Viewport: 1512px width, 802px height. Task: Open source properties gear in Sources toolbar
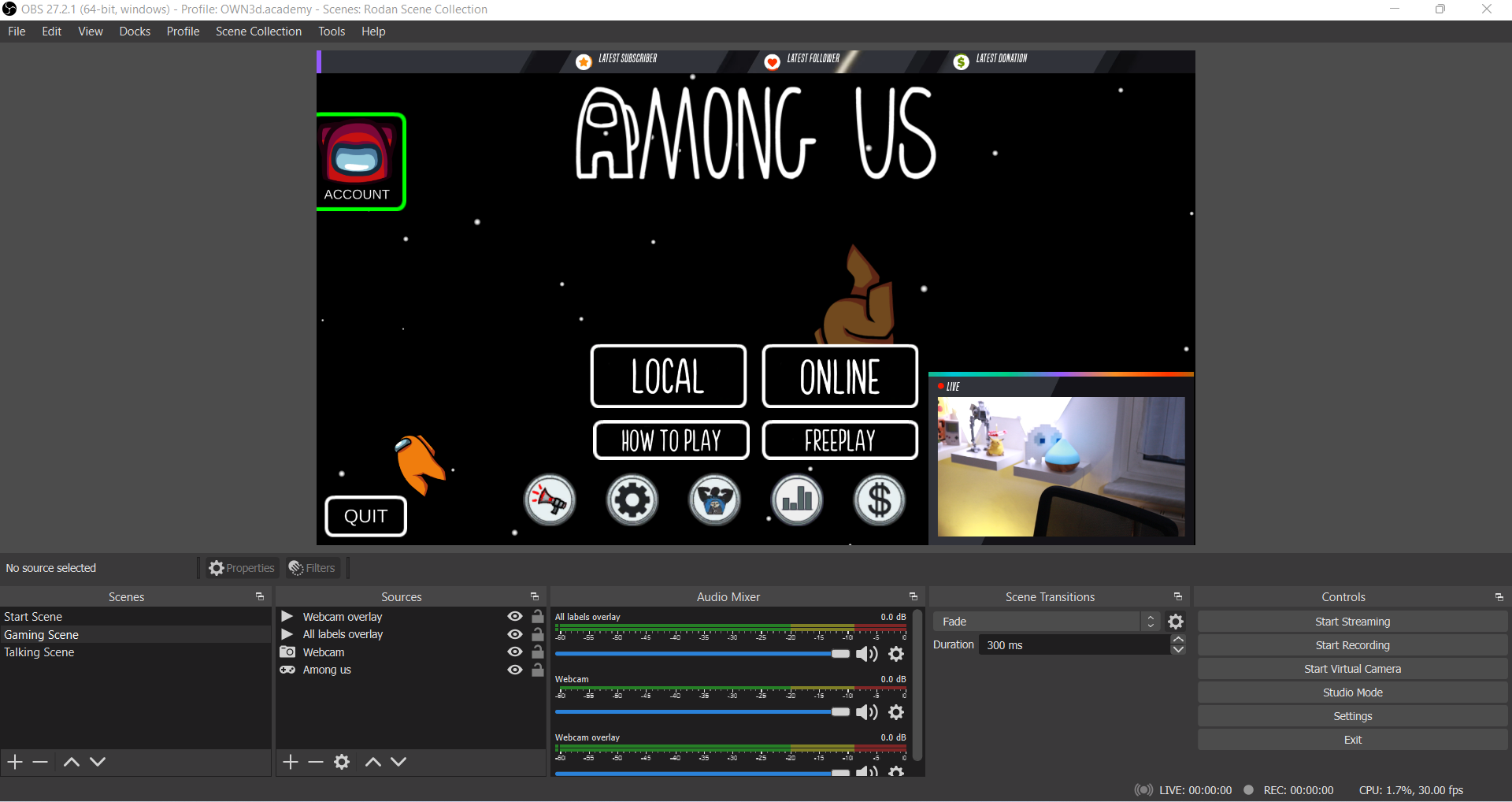coord(342,762)
